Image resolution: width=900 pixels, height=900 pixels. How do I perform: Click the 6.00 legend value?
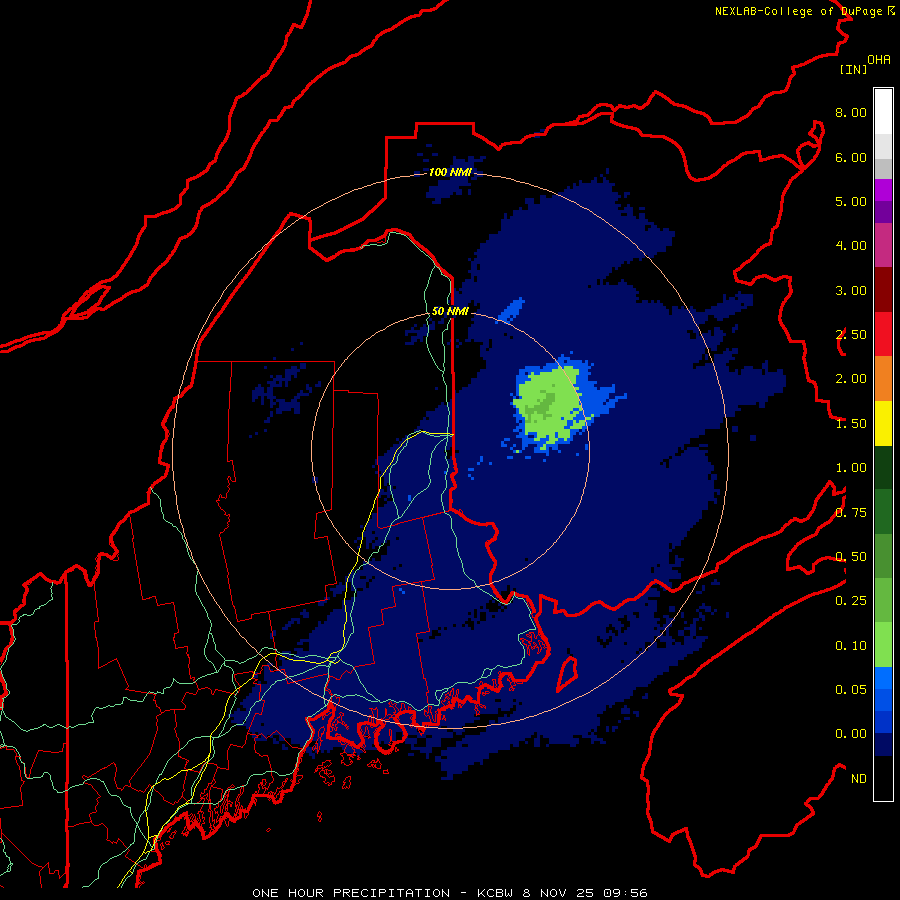(x=851, y=157)
